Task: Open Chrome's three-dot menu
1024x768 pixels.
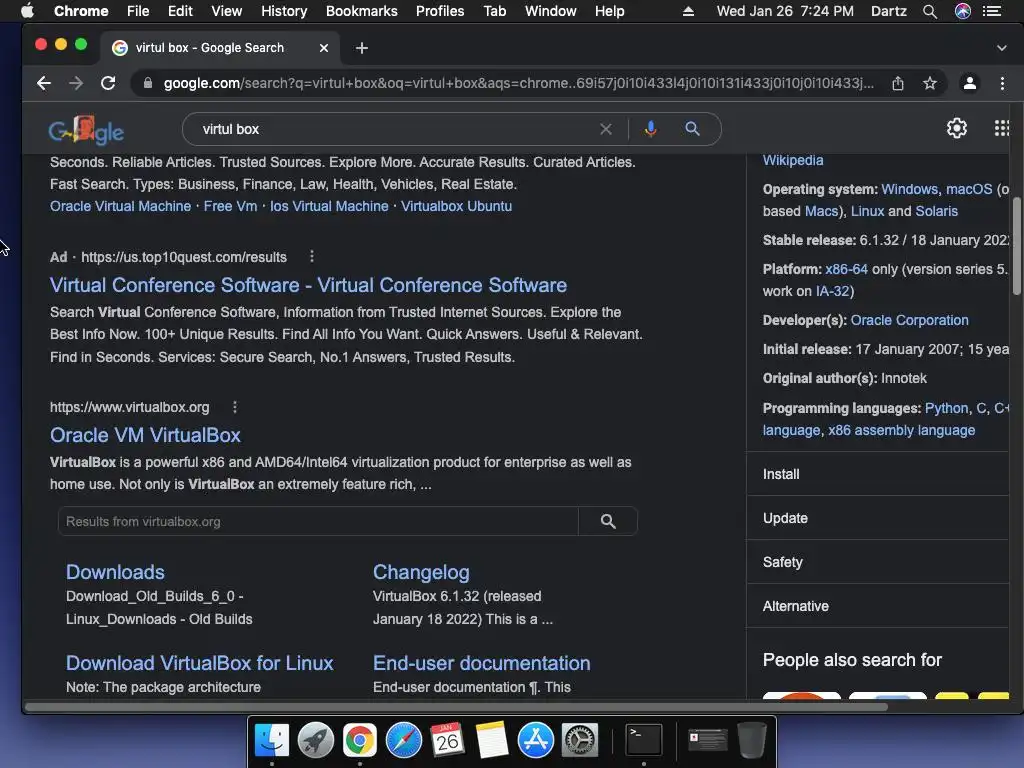Action: (1002, 83)
